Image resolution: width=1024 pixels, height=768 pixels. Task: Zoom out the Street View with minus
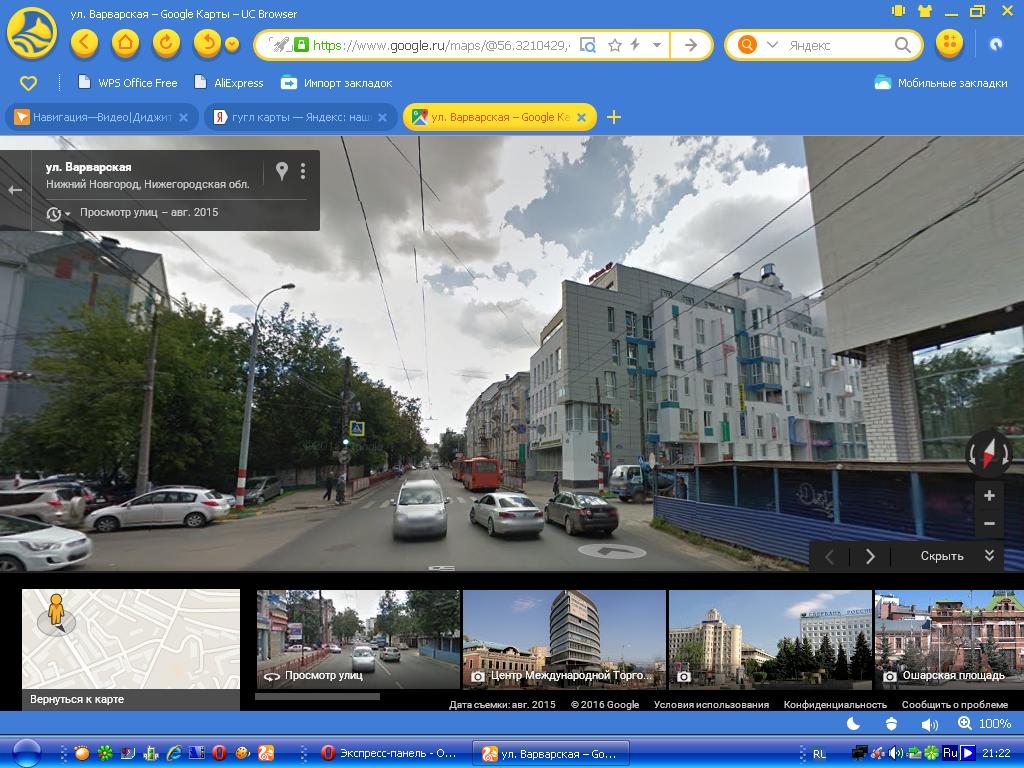click(989, 523)
